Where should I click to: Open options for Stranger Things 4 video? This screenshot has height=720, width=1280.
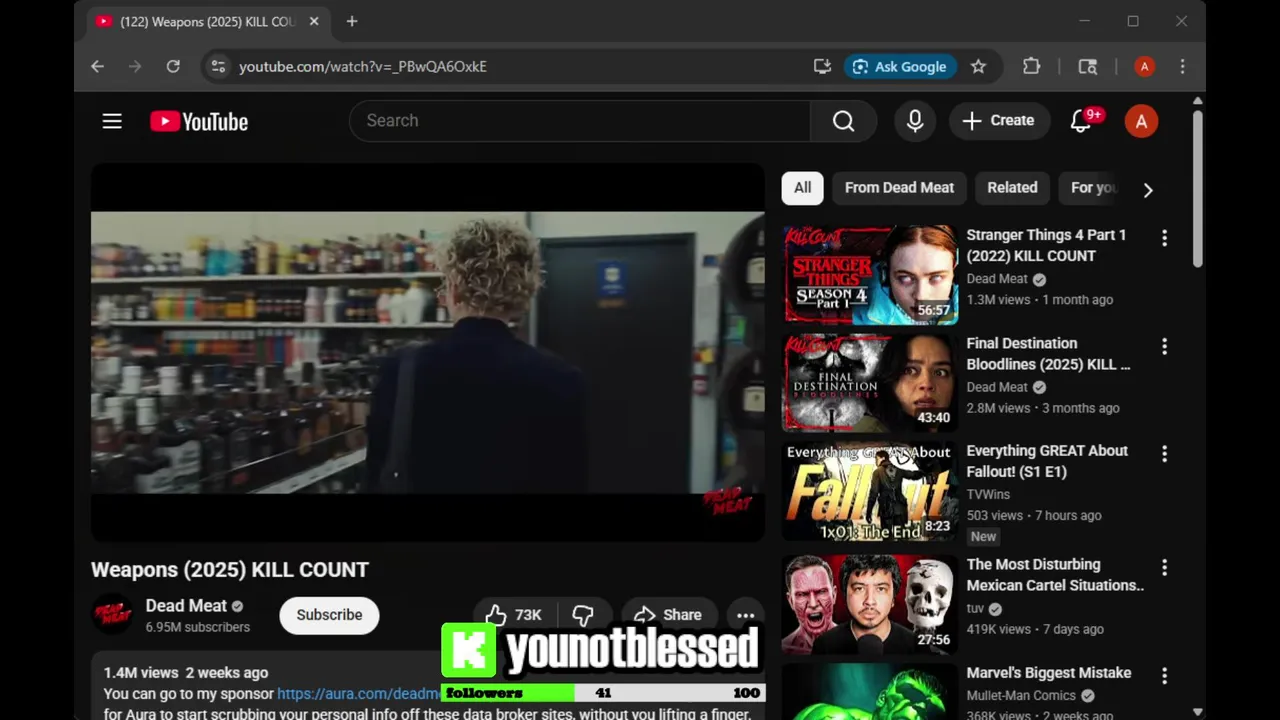[1164, 238]
